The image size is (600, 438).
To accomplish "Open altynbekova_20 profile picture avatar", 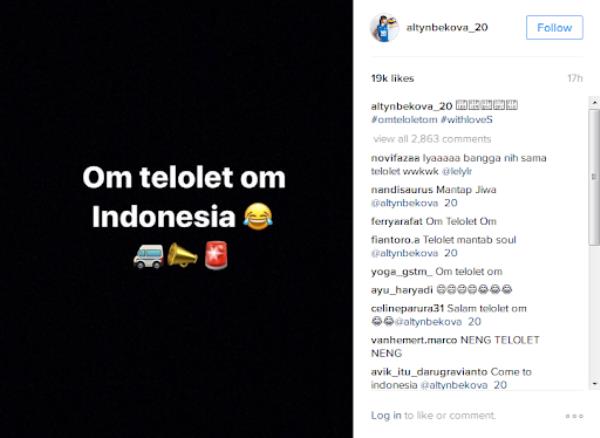I will (385, 28).
